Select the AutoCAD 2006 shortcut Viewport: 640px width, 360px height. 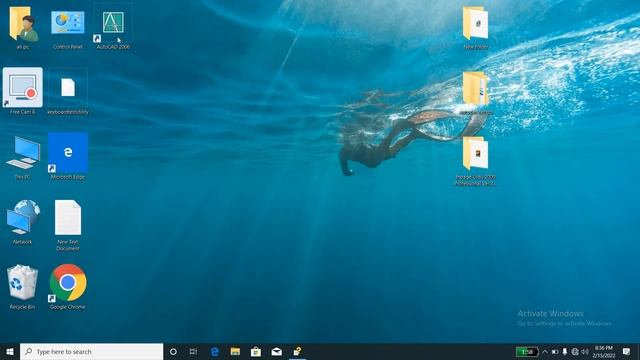tap(113, 28)
